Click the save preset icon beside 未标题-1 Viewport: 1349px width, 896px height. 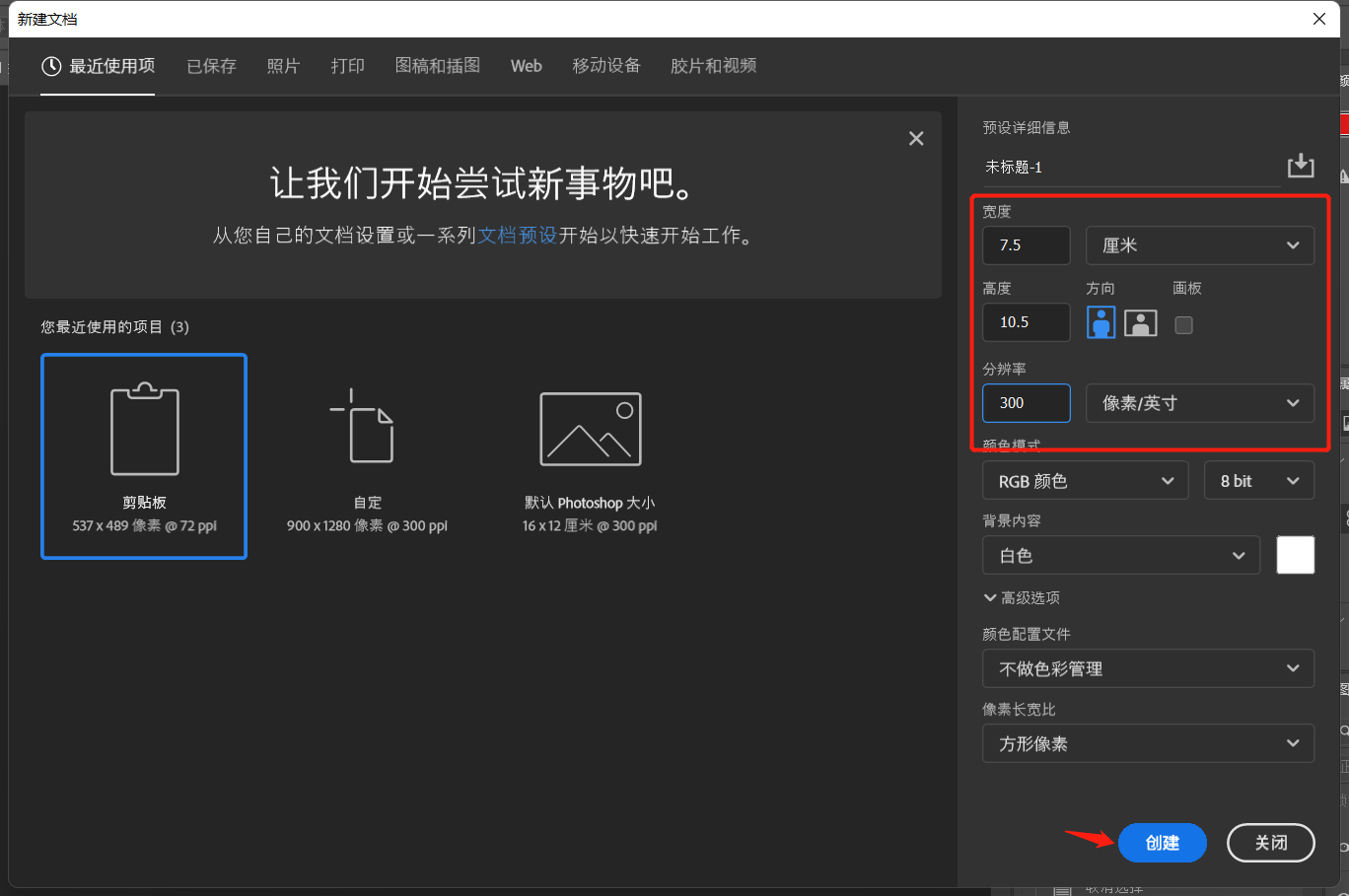coord(1301,166)
